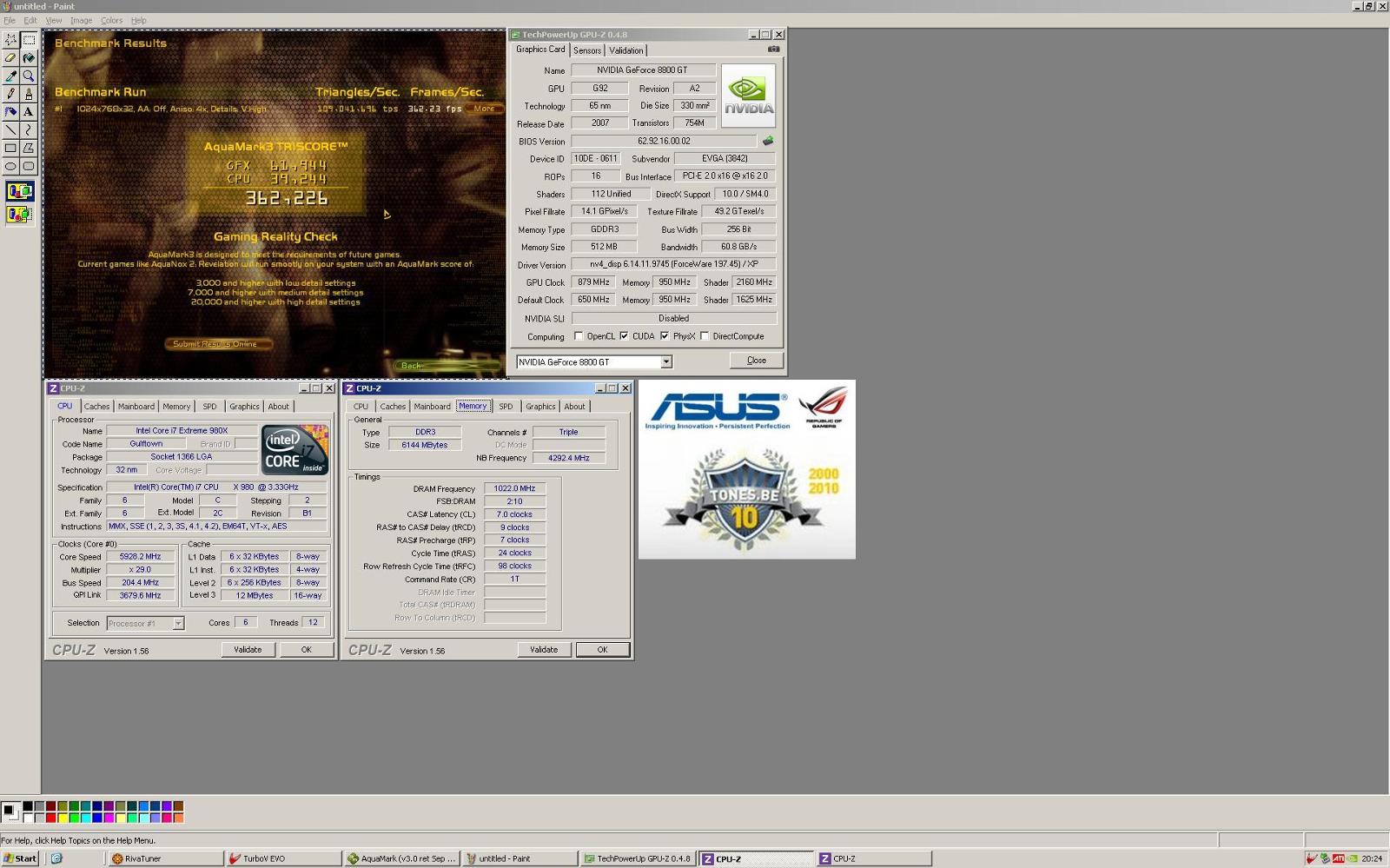This screenshot has height=868, width=1390.
Task: Click the ATI tray icon
Action: [1339, 858]
